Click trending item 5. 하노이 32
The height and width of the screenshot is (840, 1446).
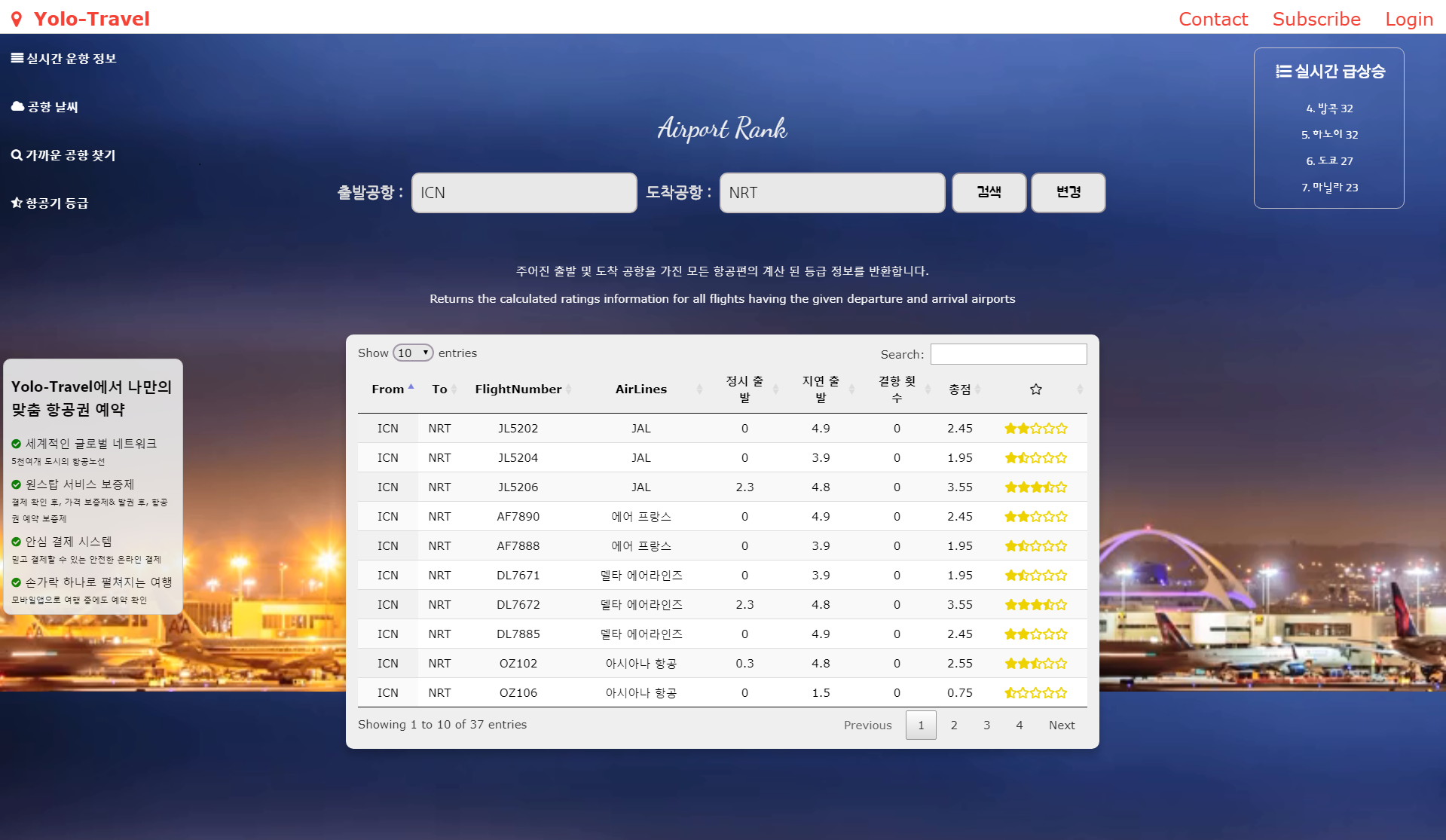point(1329,135)
